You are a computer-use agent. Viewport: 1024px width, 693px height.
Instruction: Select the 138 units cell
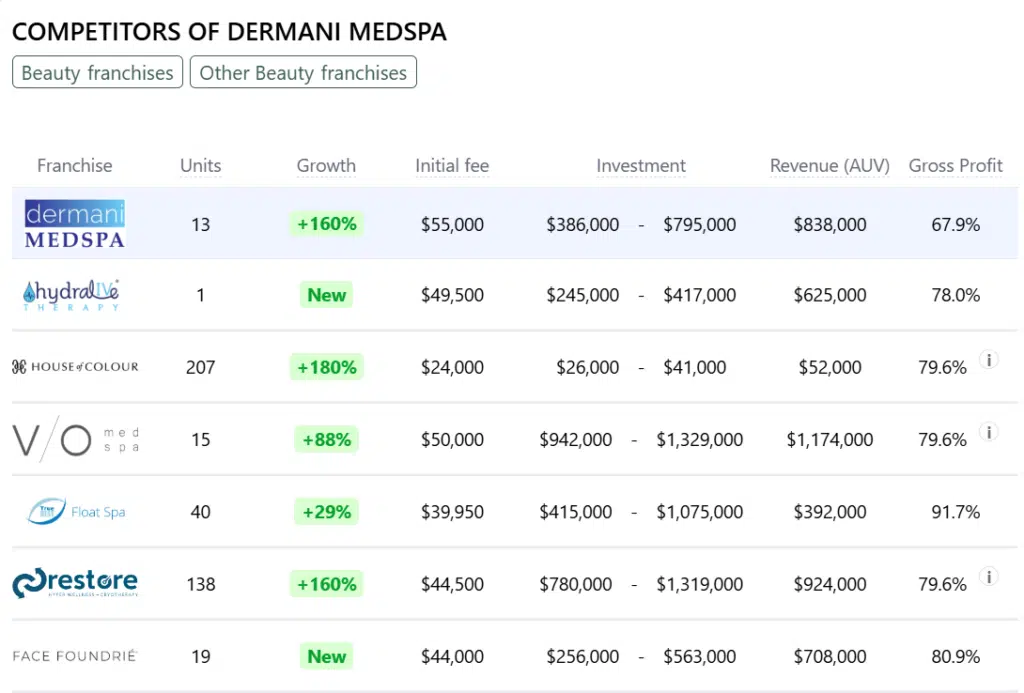coord(200,584)
